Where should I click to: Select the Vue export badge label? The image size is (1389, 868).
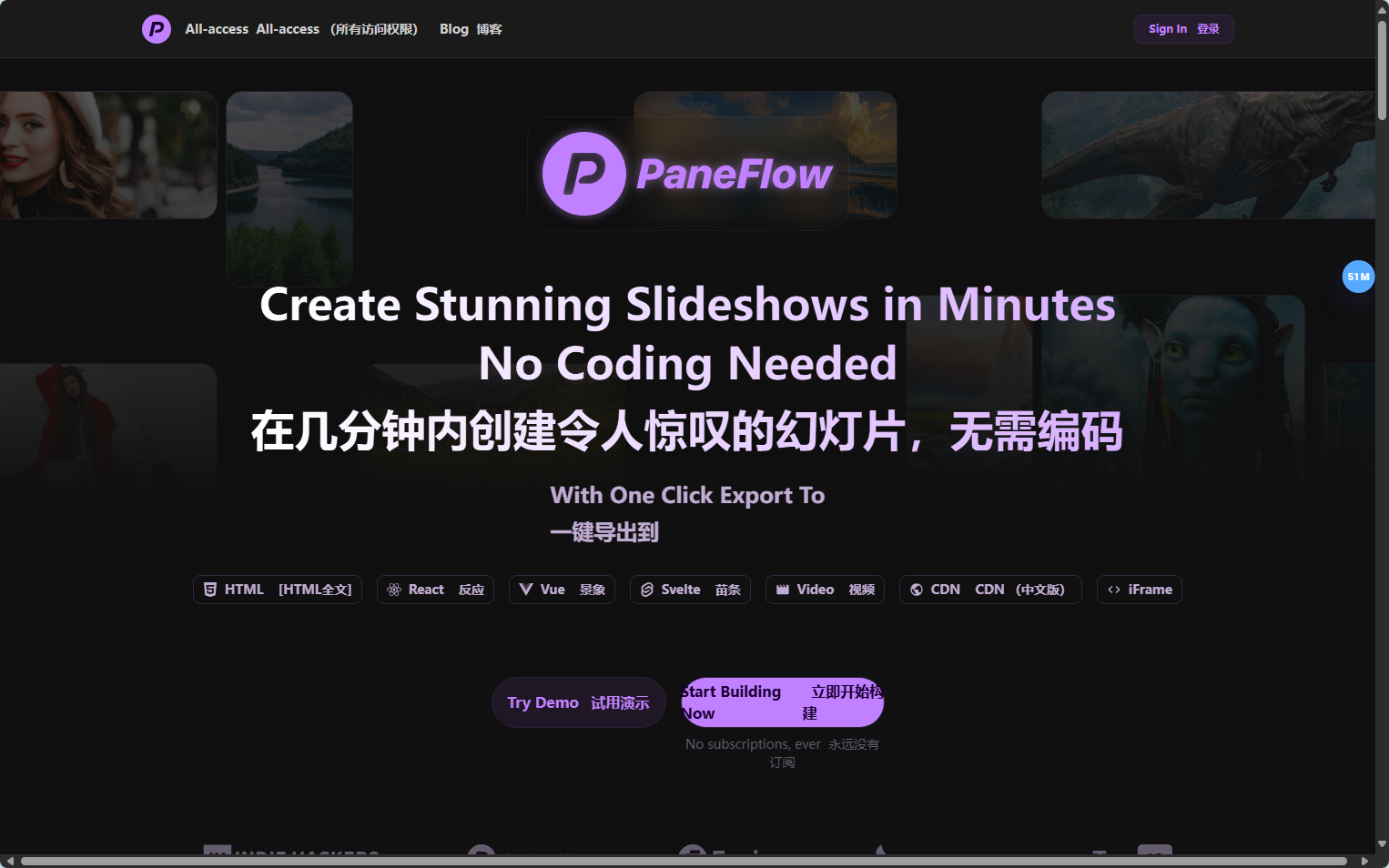(x=573, y=590)
